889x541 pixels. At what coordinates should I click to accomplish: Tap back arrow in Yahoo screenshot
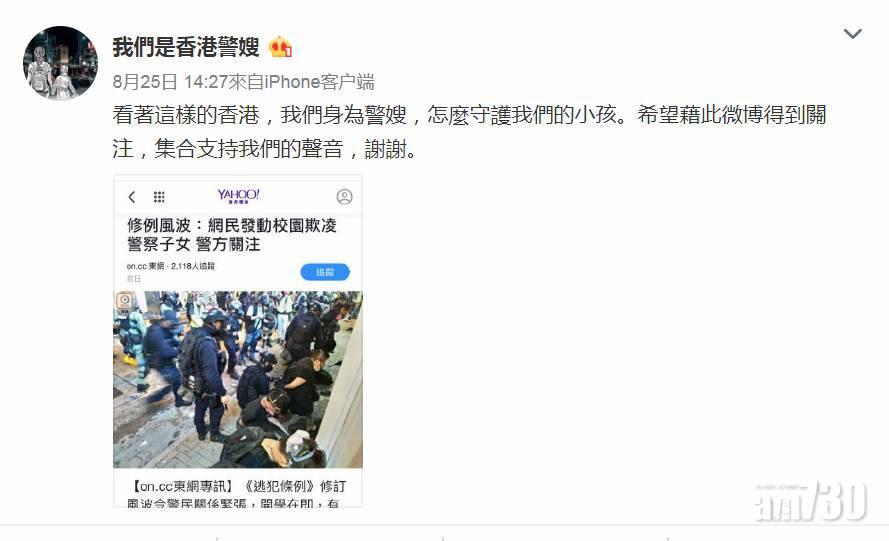tap(132, 197)
